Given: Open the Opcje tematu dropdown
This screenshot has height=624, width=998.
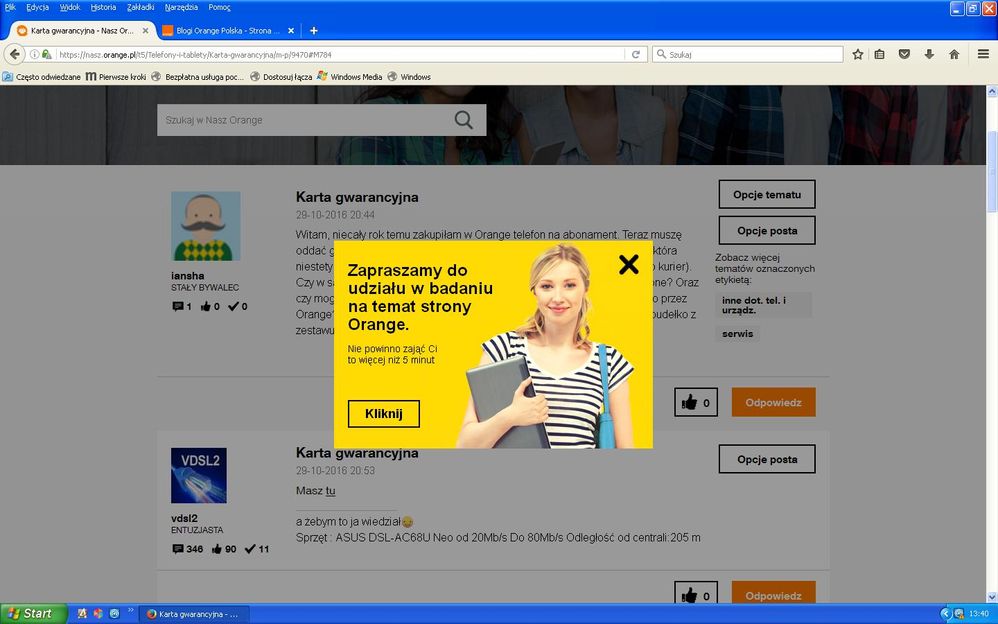Looking at the screenshot, I should pyautogui.click(x=767, y=194).
